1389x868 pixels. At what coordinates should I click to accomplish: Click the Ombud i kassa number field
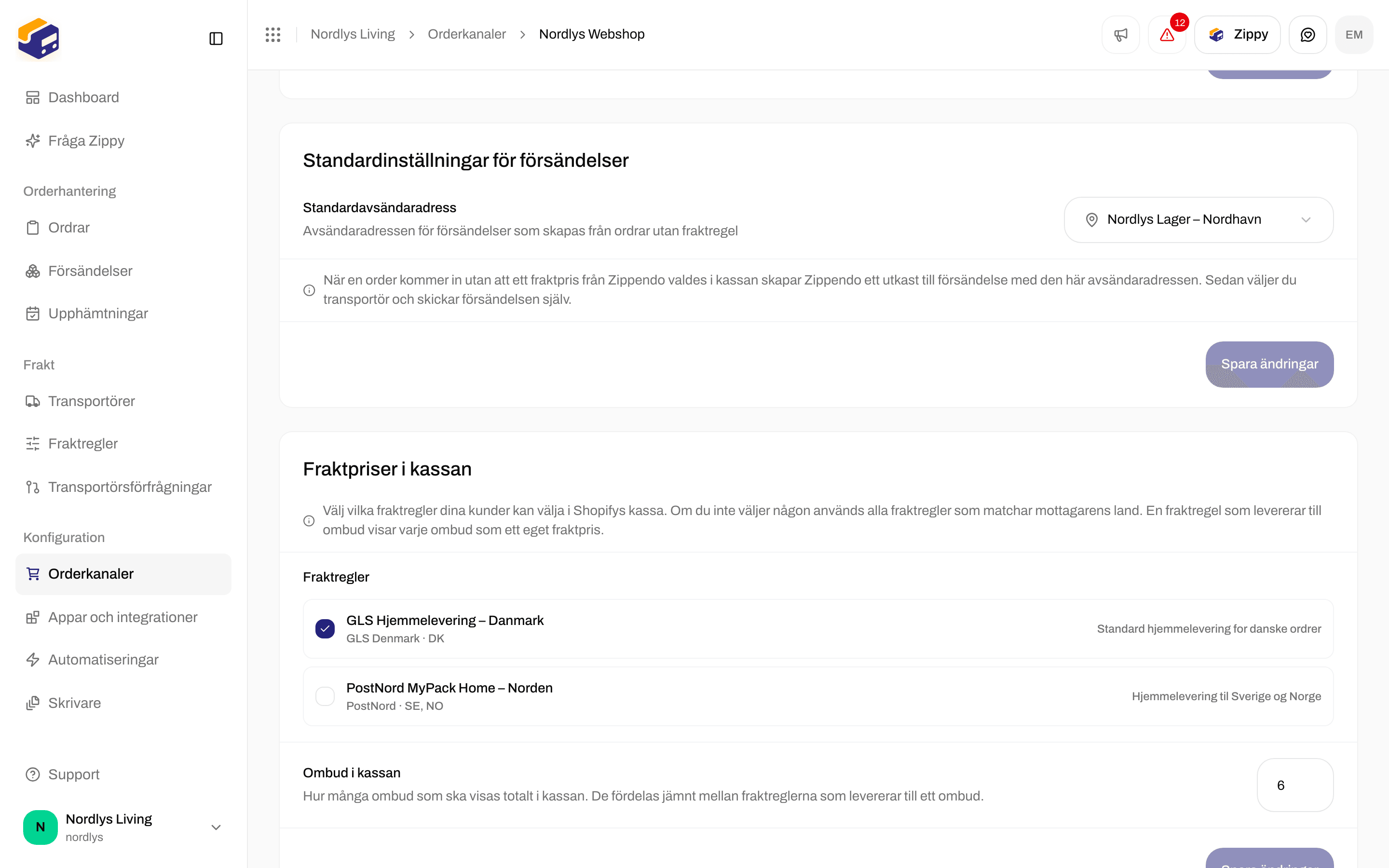tap(1295, 786)
